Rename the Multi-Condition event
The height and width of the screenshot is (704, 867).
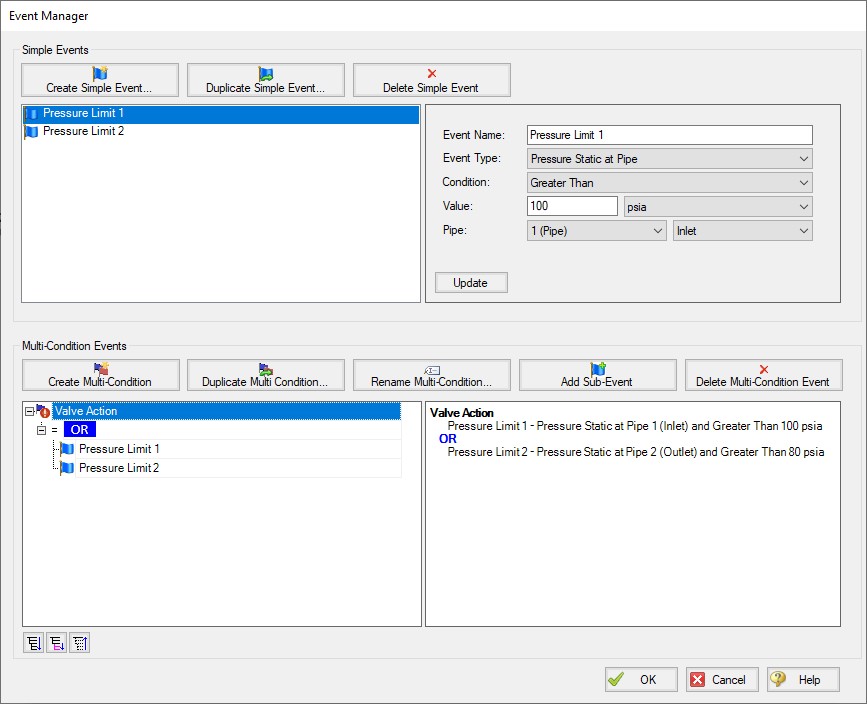431,375
